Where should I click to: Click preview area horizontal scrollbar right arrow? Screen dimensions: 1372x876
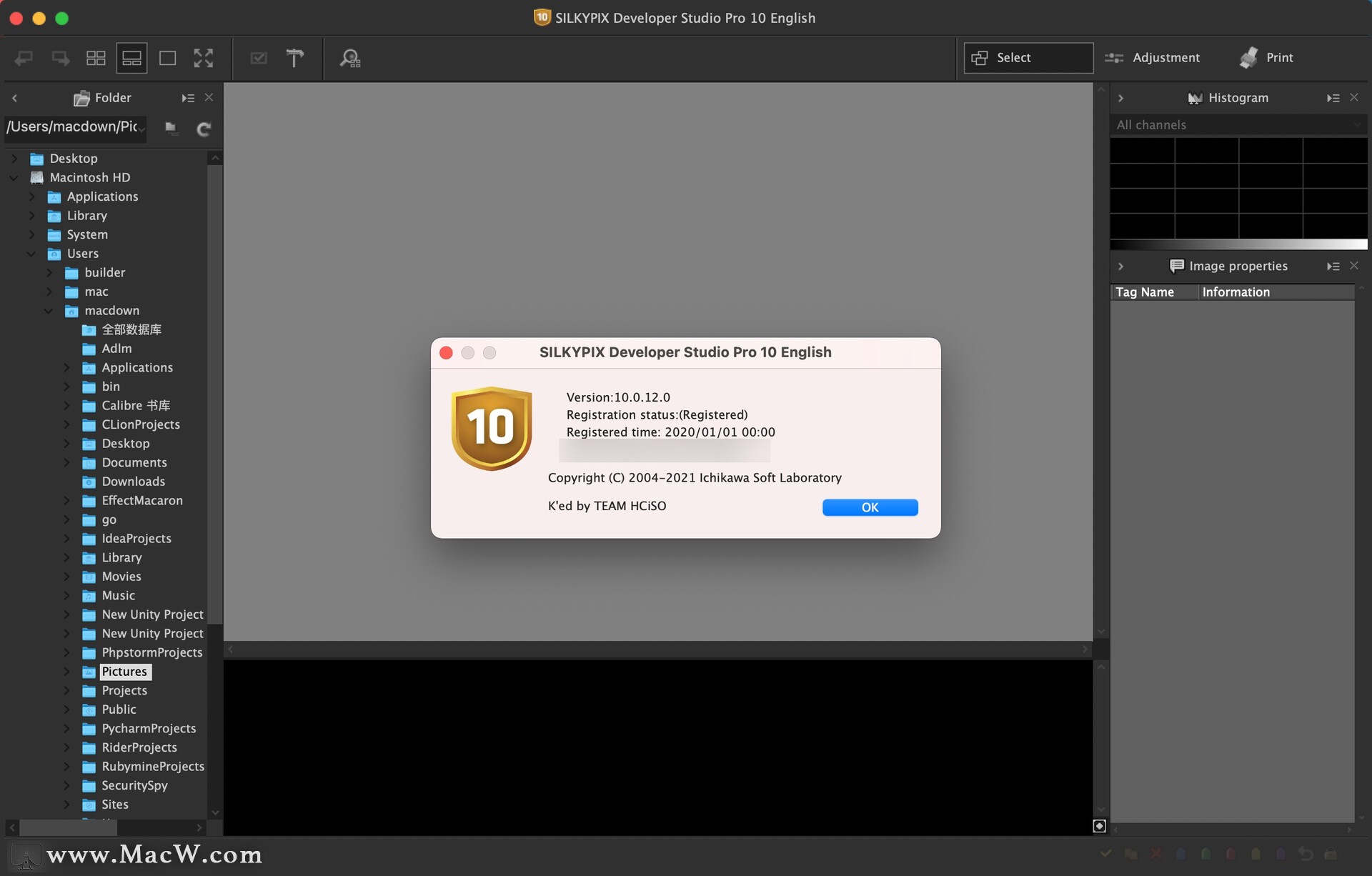coord(1085,649)
